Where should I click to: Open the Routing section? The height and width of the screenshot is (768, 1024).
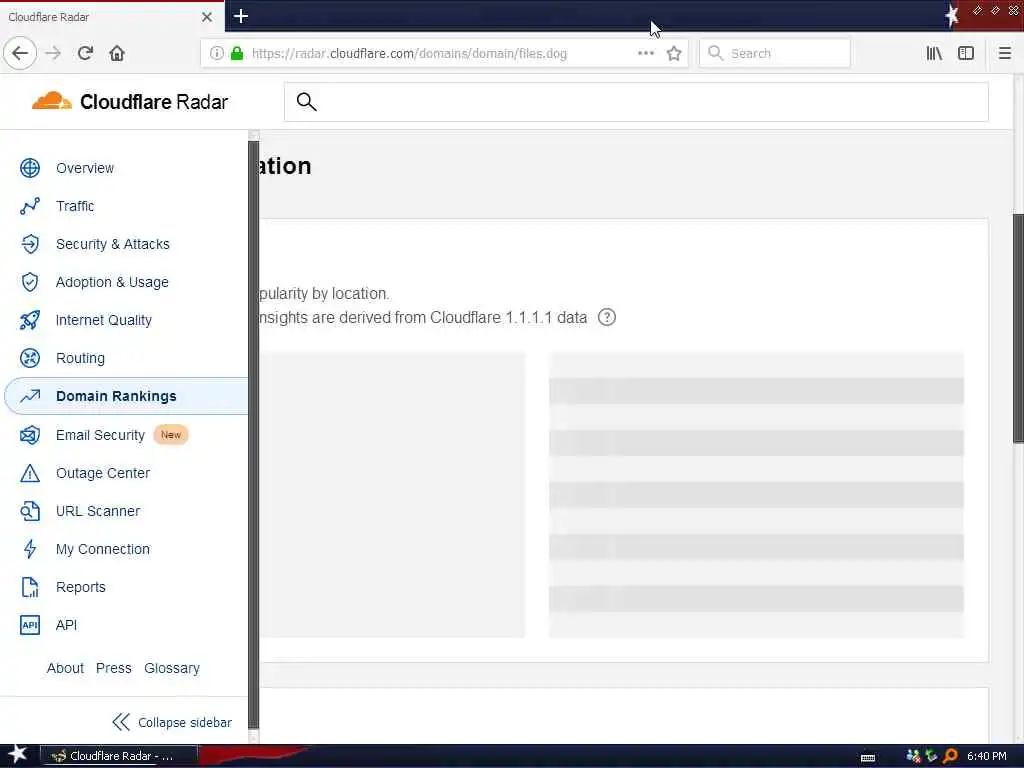coord(80,358)
